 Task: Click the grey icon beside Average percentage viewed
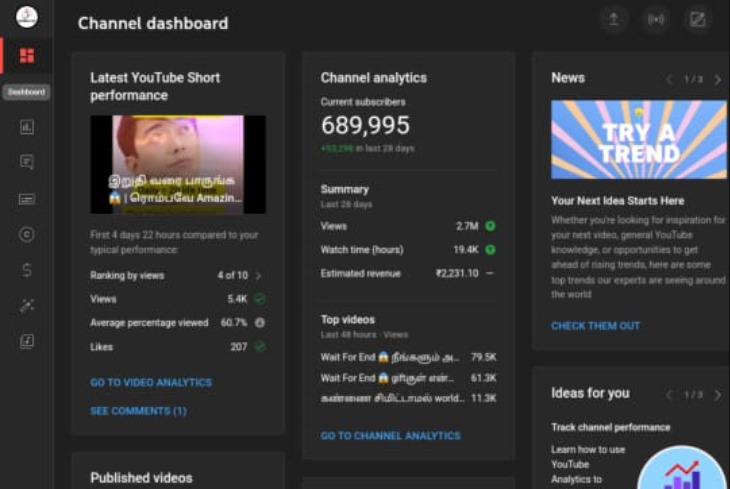coord(260,323)
